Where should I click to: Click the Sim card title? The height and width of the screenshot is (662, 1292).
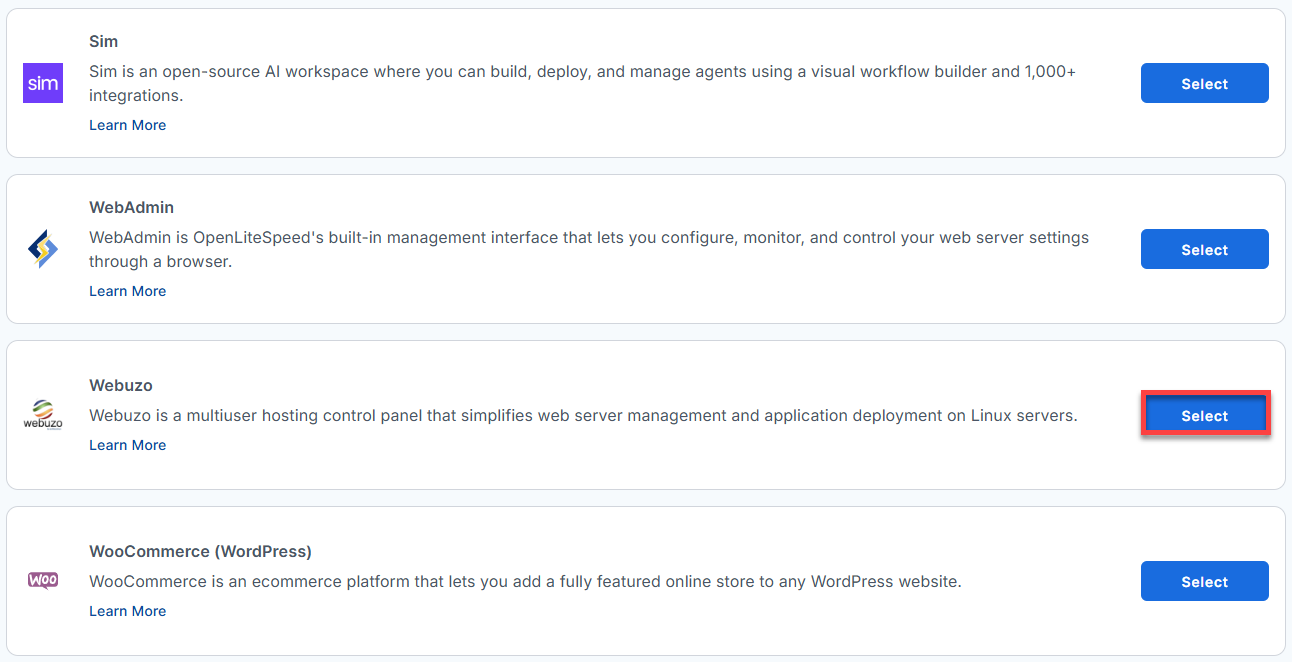point(103,41)
